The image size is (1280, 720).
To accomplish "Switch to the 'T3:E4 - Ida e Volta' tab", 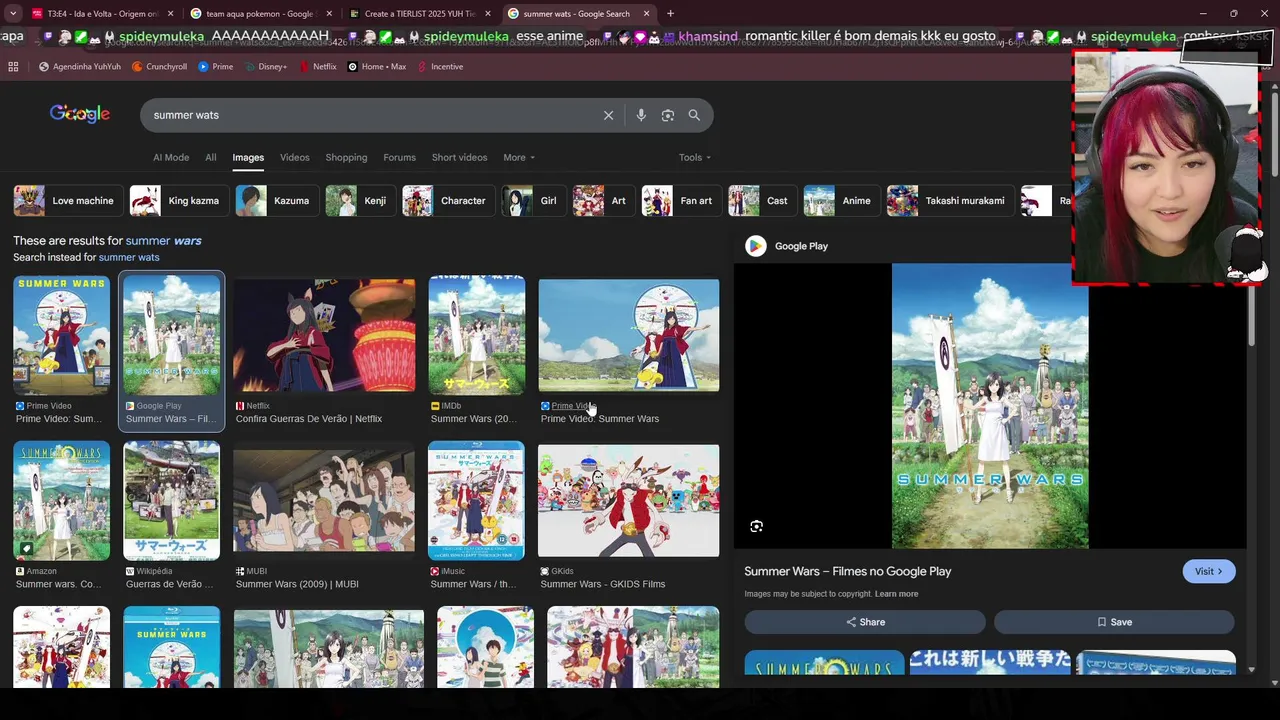I will click(x=102, y=14).
